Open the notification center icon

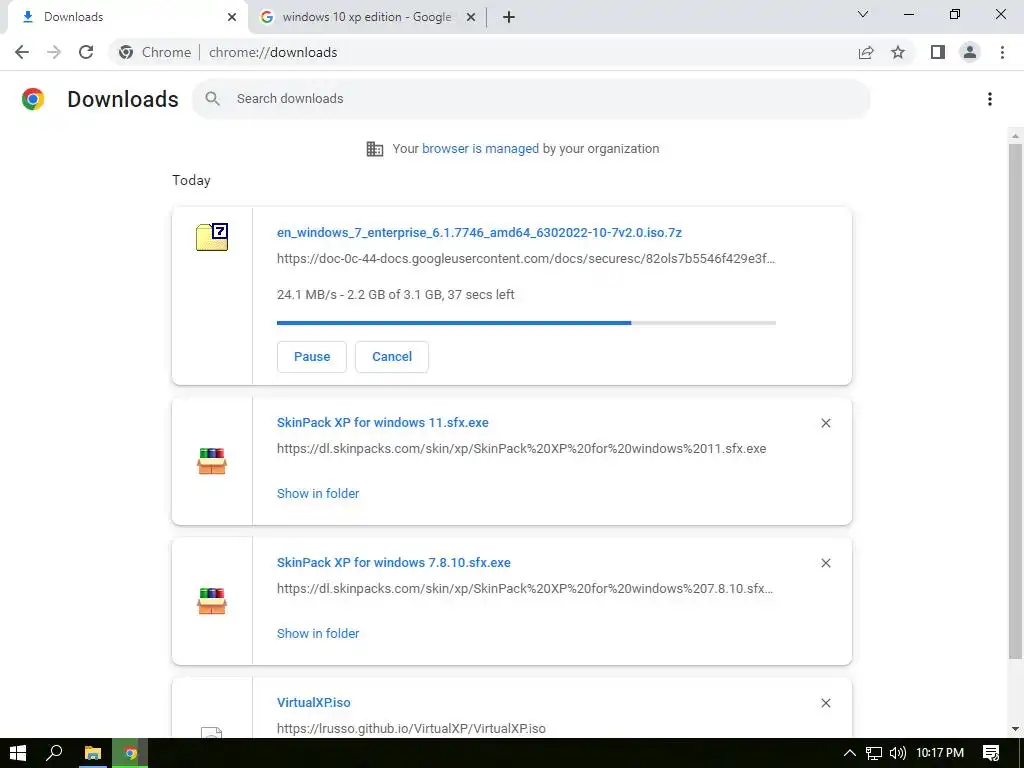click(991, 753)
